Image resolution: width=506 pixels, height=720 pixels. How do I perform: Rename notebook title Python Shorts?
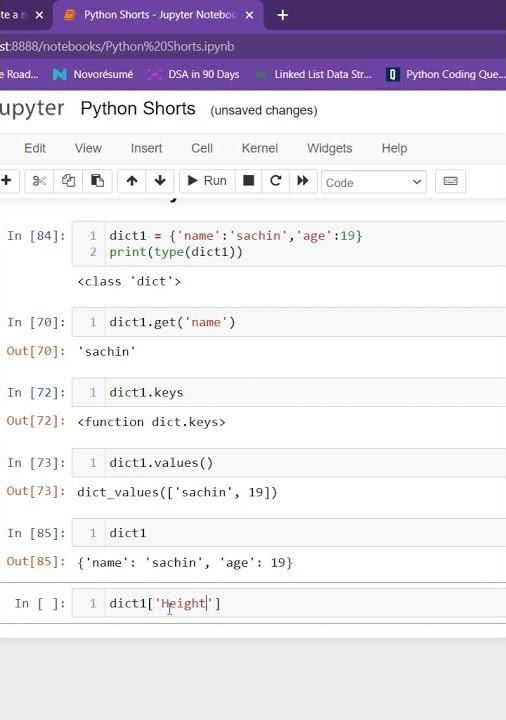(x=138, y=109)
